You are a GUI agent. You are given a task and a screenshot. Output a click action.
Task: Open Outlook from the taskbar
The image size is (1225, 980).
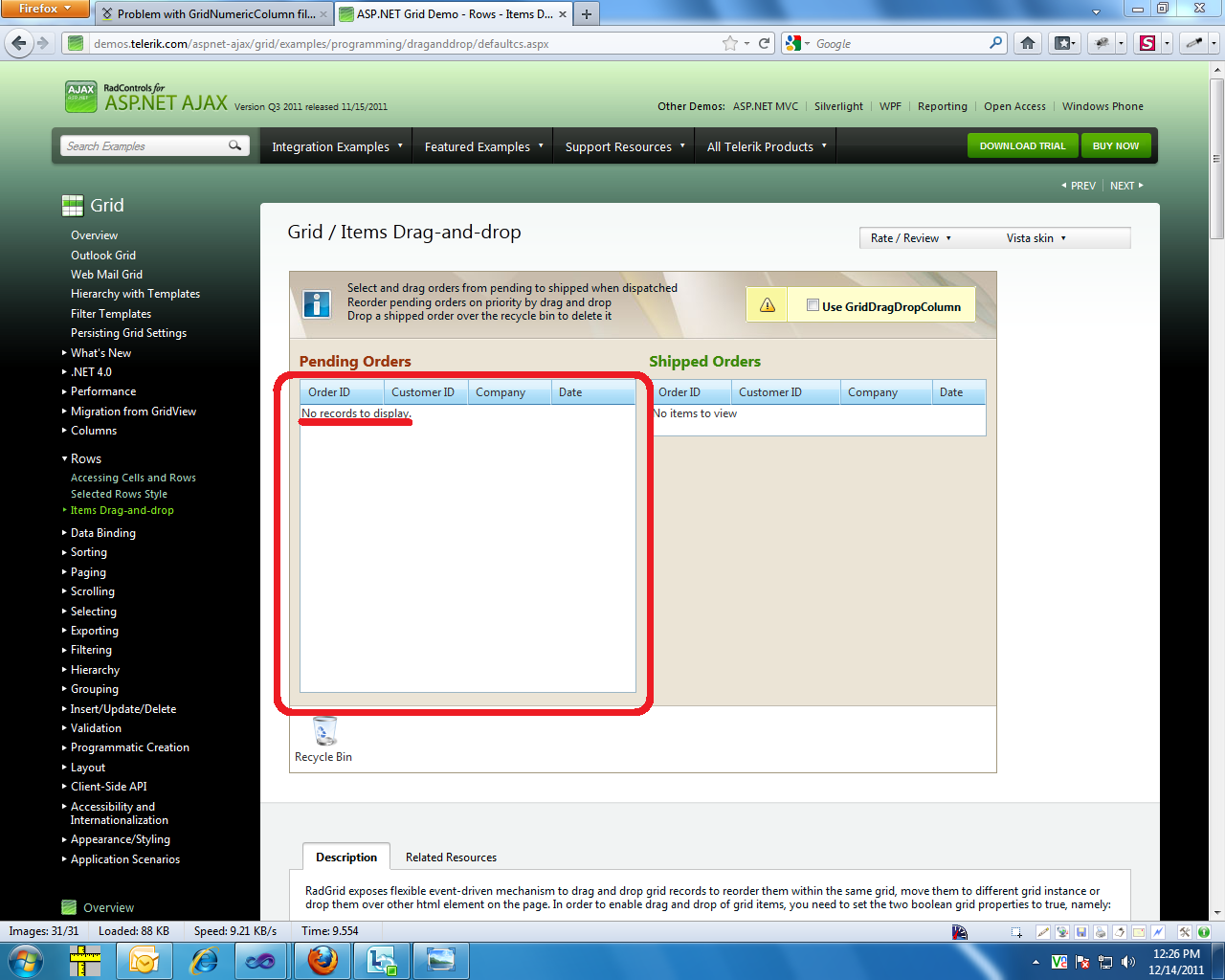coord(145,960)
